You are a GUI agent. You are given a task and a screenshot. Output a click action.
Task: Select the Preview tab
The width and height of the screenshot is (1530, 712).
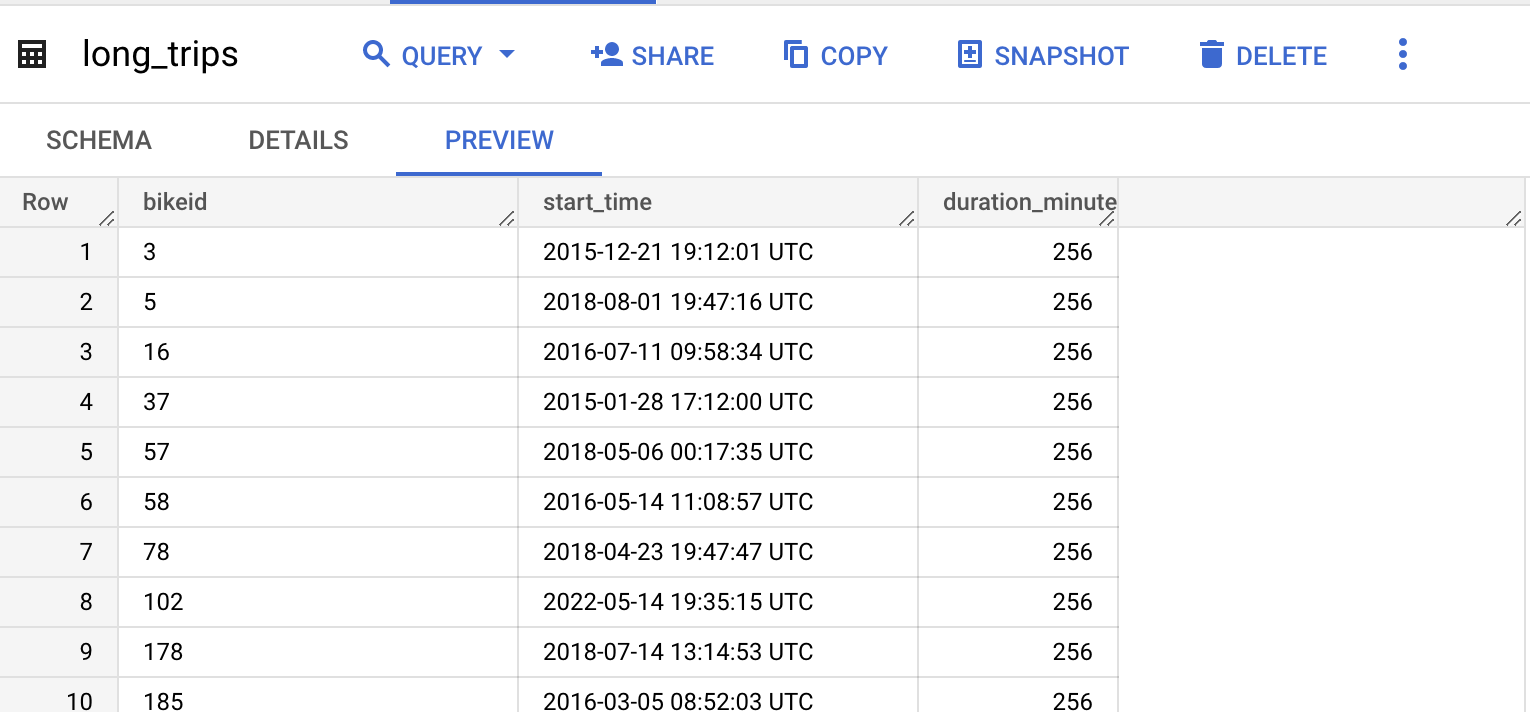pyautogui.click(x=499, y=140)
